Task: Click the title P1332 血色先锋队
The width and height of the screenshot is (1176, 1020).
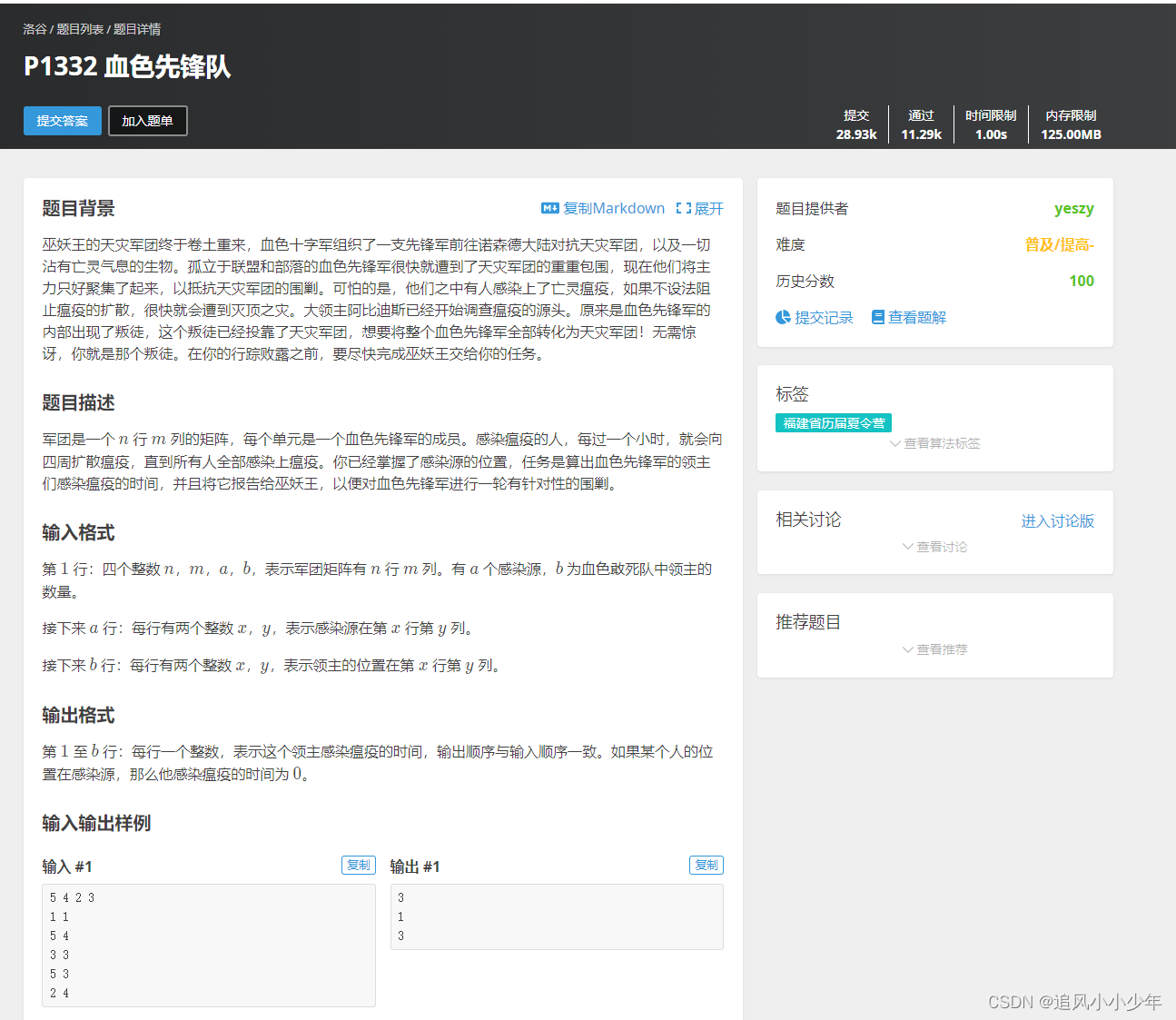Action: 127,66
